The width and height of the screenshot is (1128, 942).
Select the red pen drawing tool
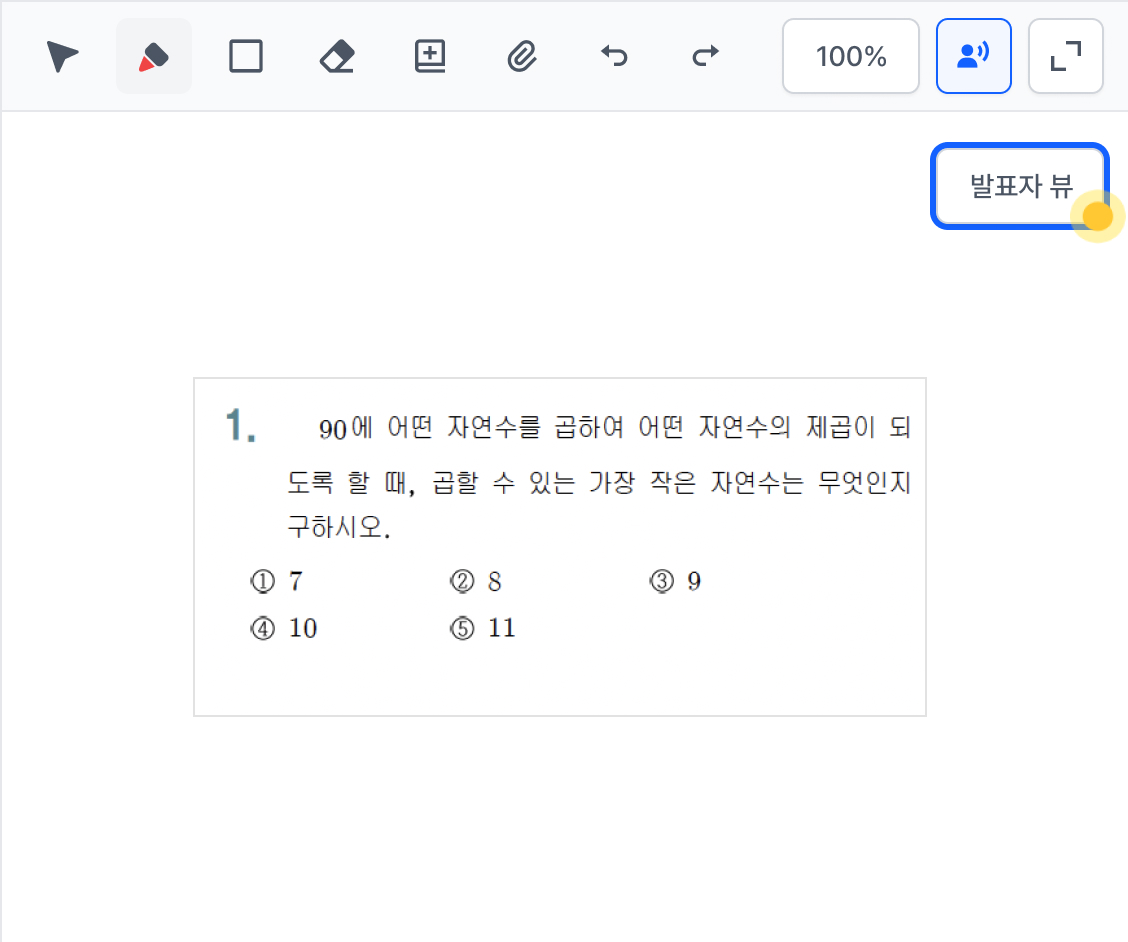click(154, 56)
